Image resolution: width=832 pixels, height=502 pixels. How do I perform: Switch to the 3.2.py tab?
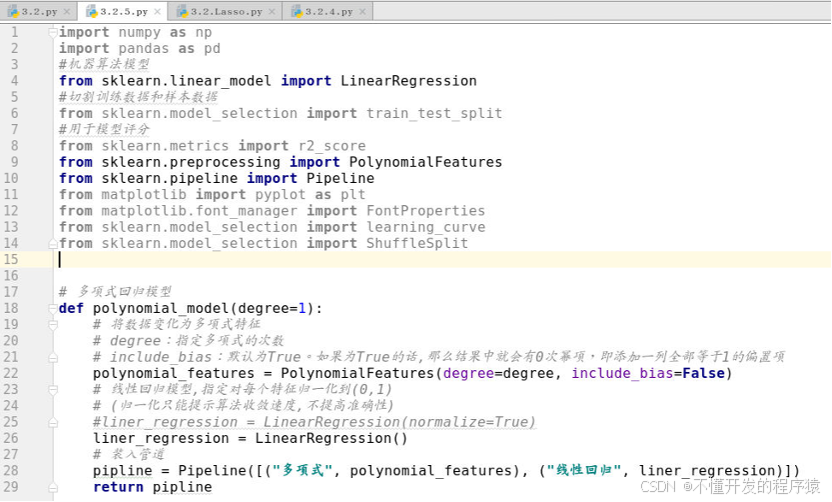pyautogui.click(x=39, y=11)
